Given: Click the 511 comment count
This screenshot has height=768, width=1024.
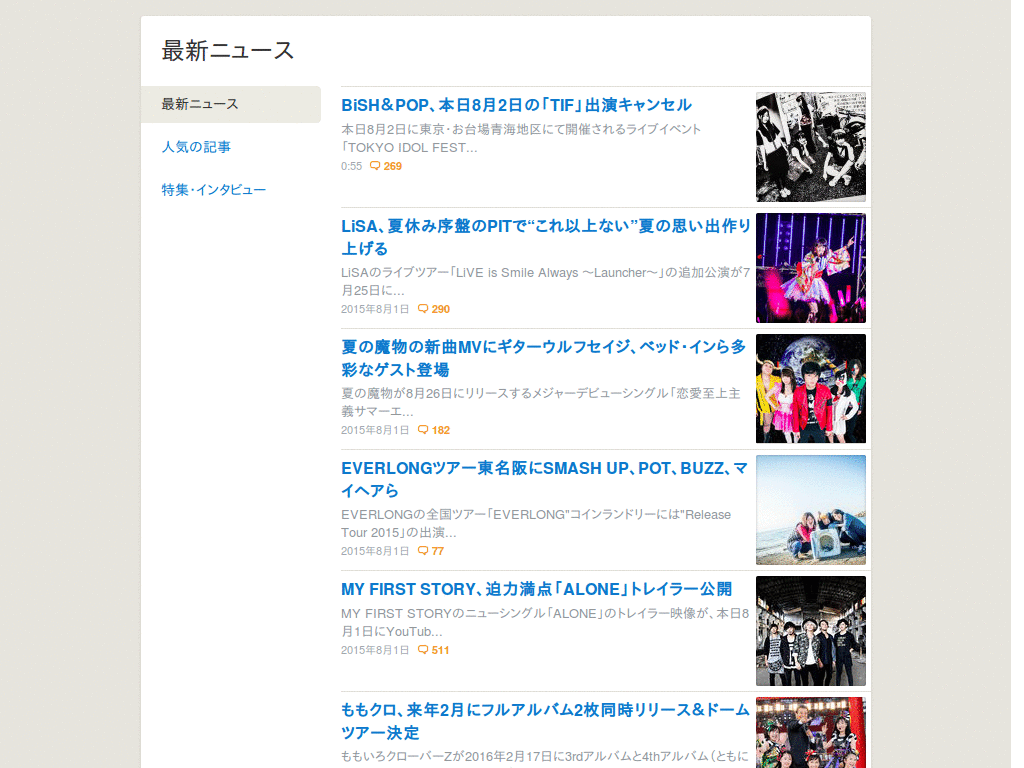Looking at the screenshot, I should pos(440,650).
